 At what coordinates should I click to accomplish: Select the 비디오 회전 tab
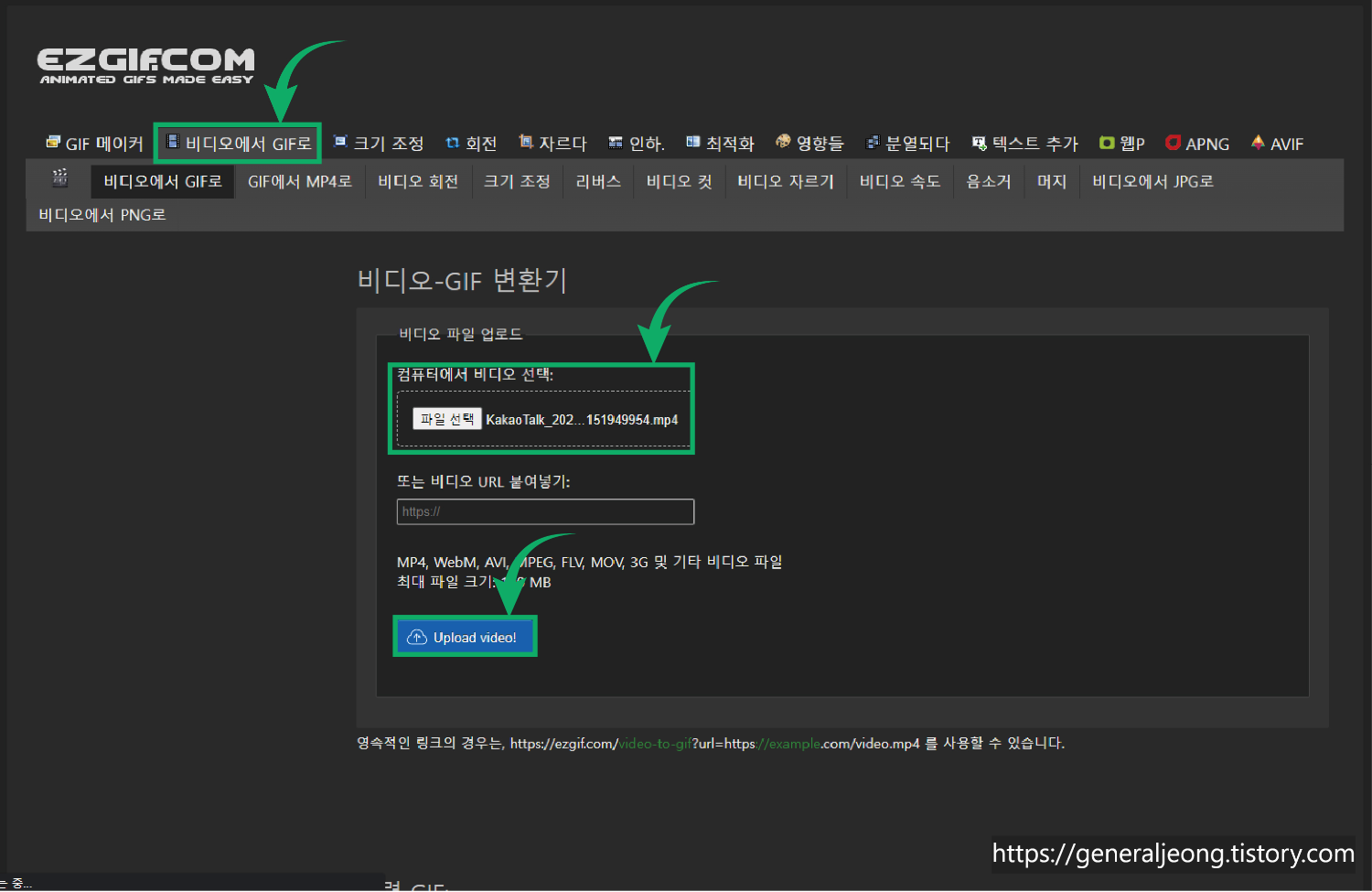click(418, 181)
